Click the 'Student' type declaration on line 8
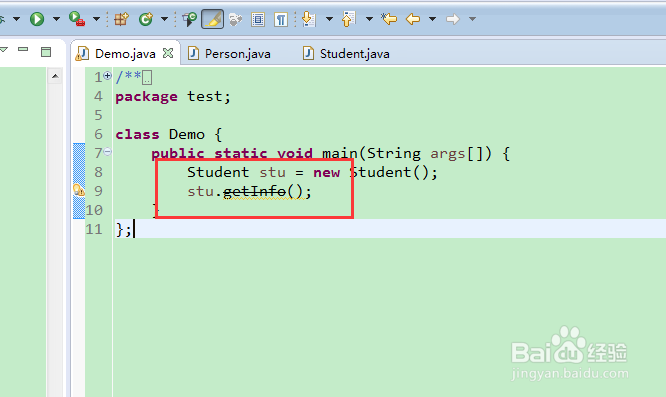Image resolution: width=666 pixels, height=397 pixels. (x=218, y=172)
